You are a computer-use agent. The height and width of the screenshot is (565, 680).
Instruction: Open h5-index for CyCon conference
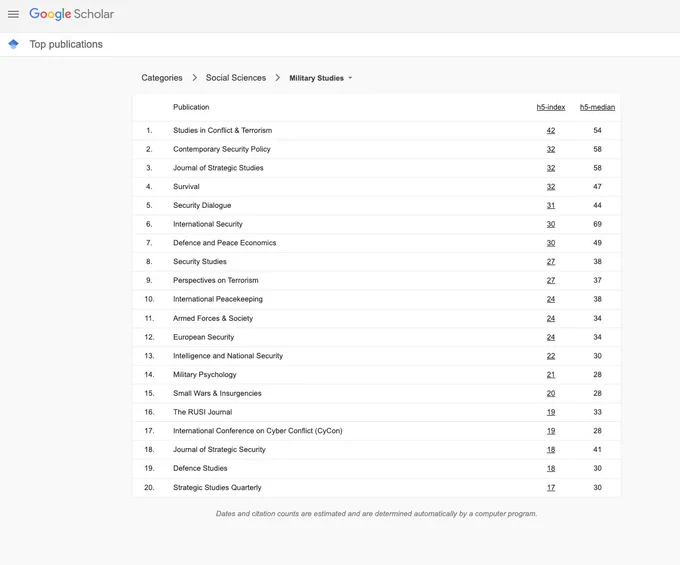(x=551, y=431)
